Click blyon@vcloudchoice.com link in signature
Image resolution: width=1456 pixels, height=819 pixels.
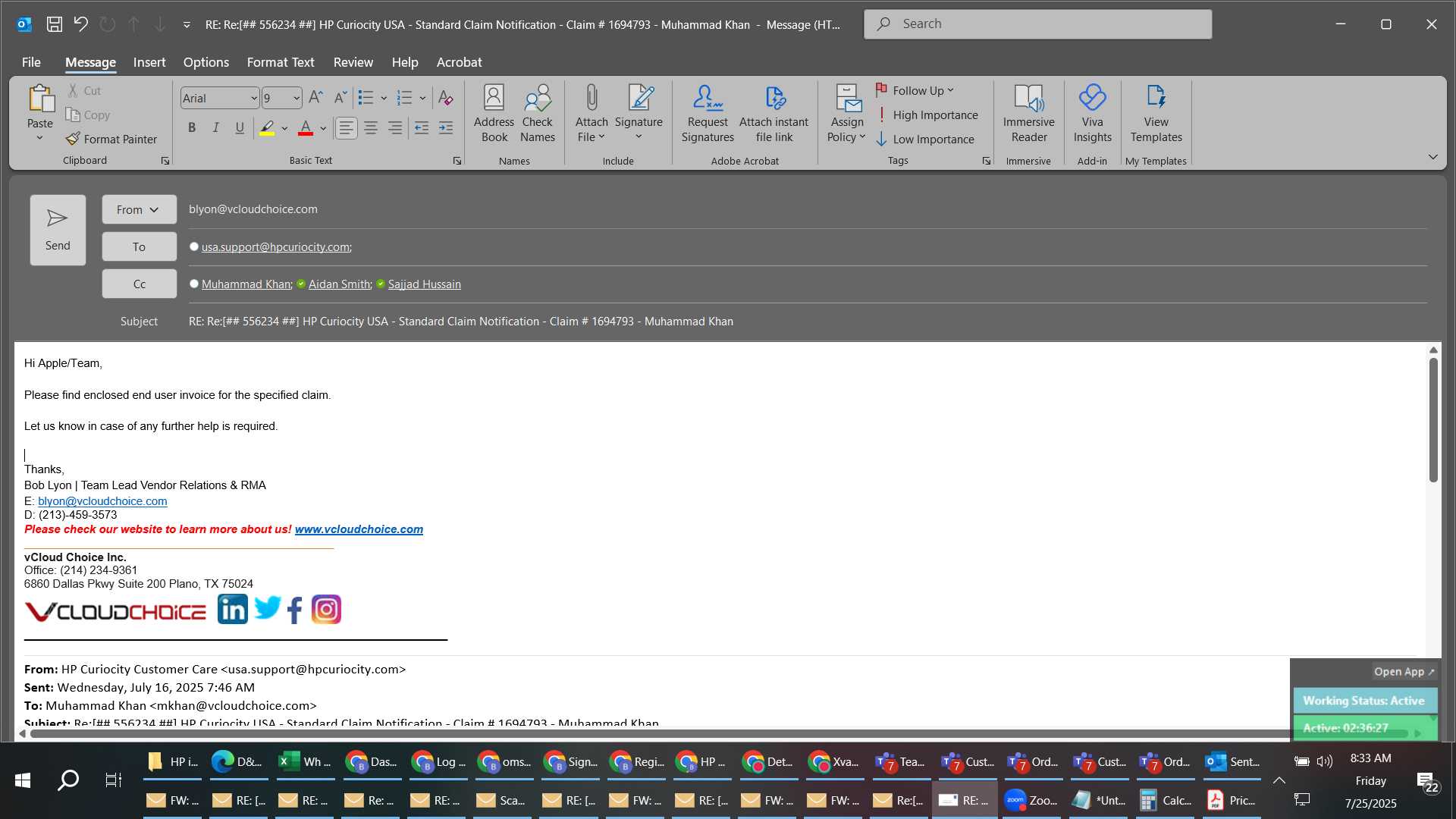[x=102, y=501]
